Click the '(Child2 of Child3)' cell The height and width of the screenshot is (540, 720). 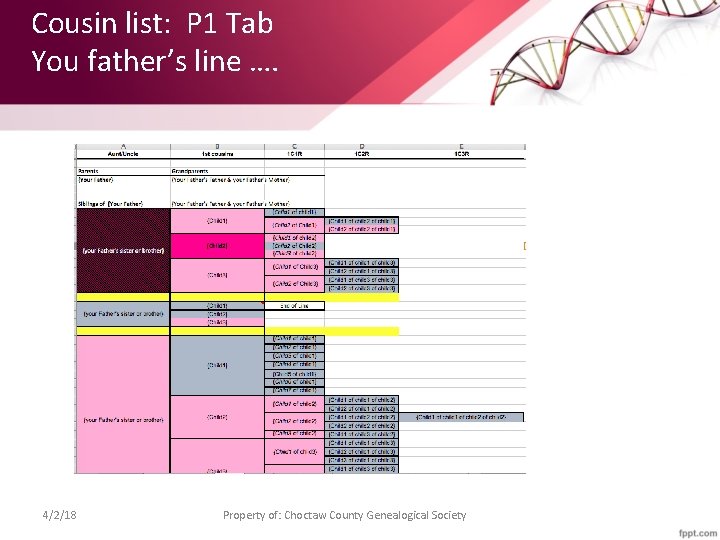coord(294,284)
